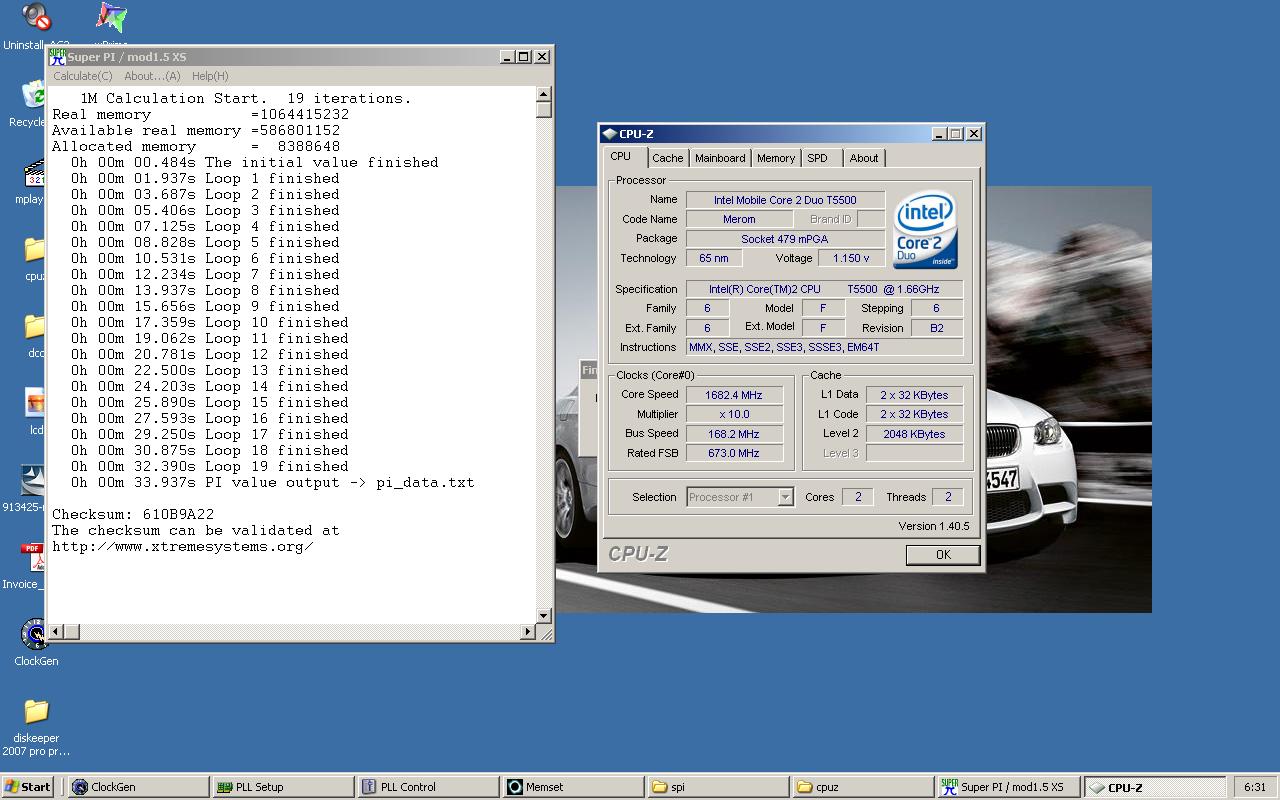Open the lcd desktop icon
Screen dimensions: 1280x800
[x=36, y=403]
